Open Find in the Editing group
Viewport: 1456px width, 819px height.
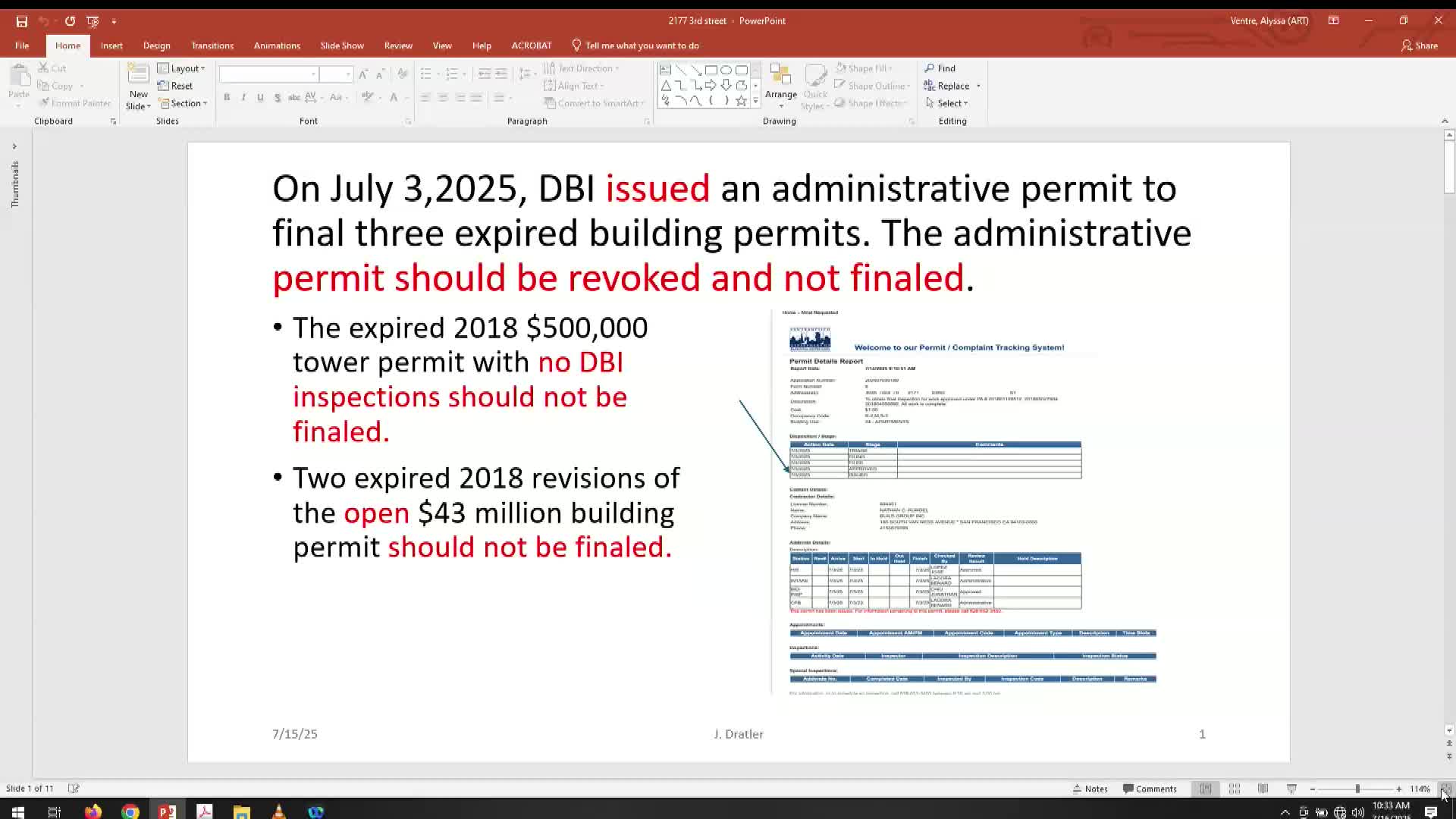point(940,68)
